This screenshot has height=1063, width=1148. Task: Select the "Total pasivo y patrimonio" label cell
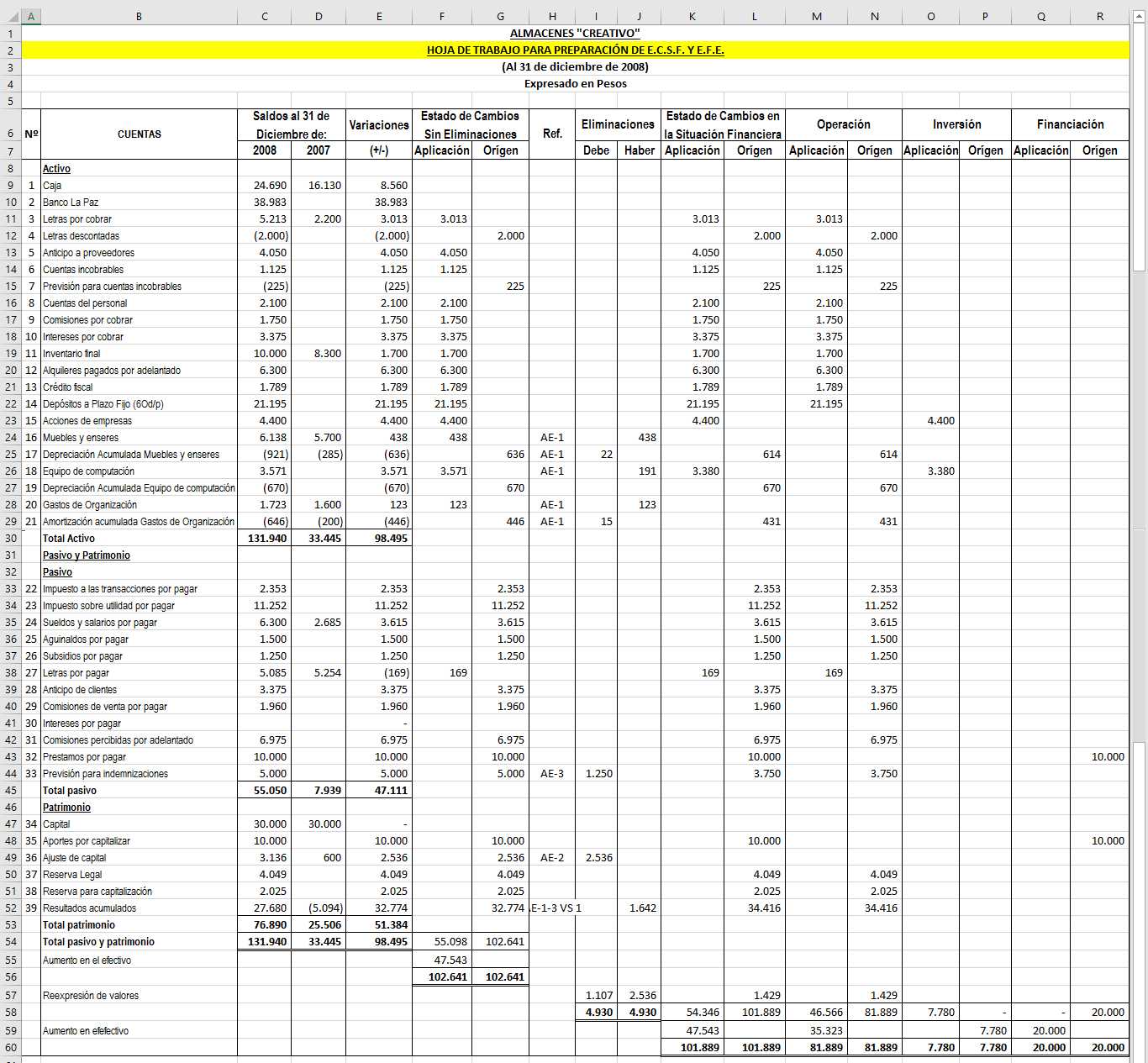(x=139, y=942)
